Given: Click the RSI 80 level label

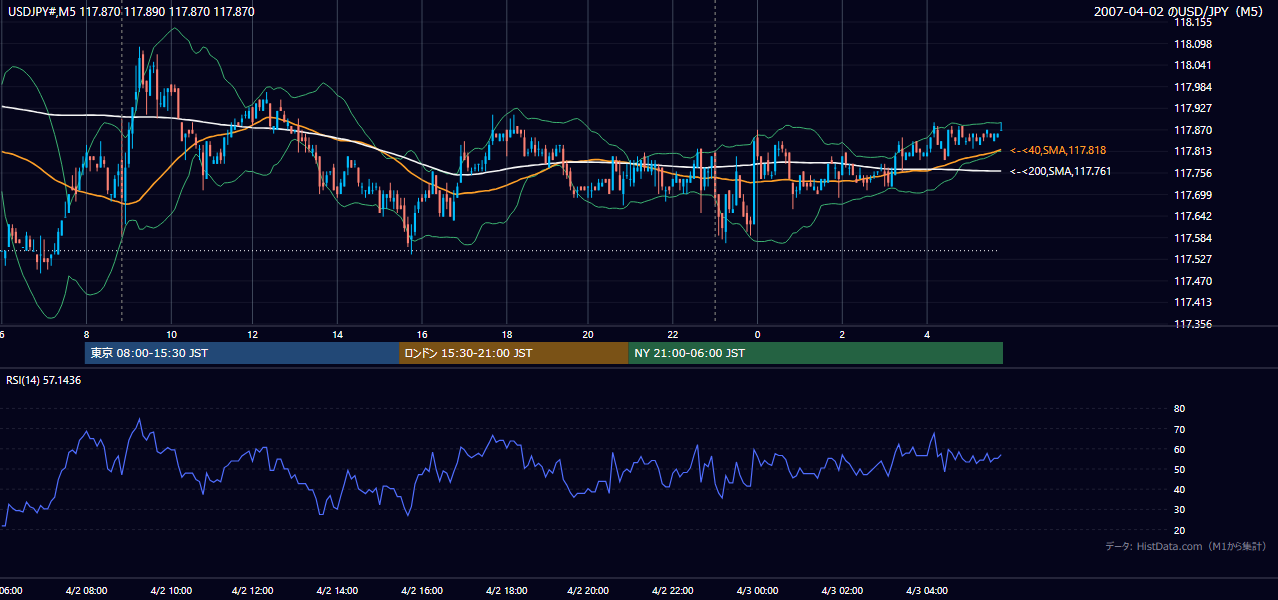Looking at the screenshot, I should [1179, 409].
